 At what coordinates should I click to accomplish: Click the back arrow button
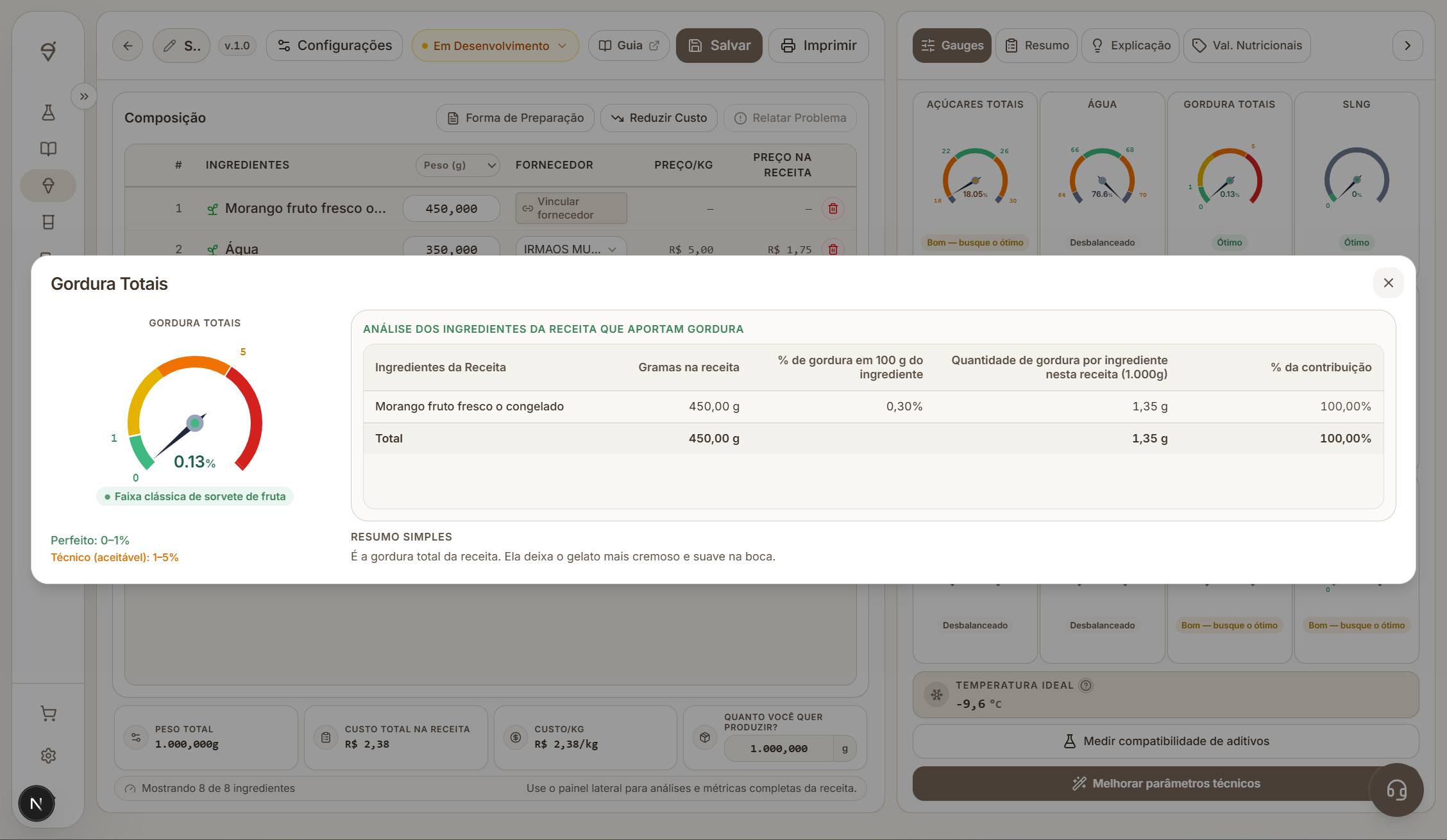coord(128,46)
